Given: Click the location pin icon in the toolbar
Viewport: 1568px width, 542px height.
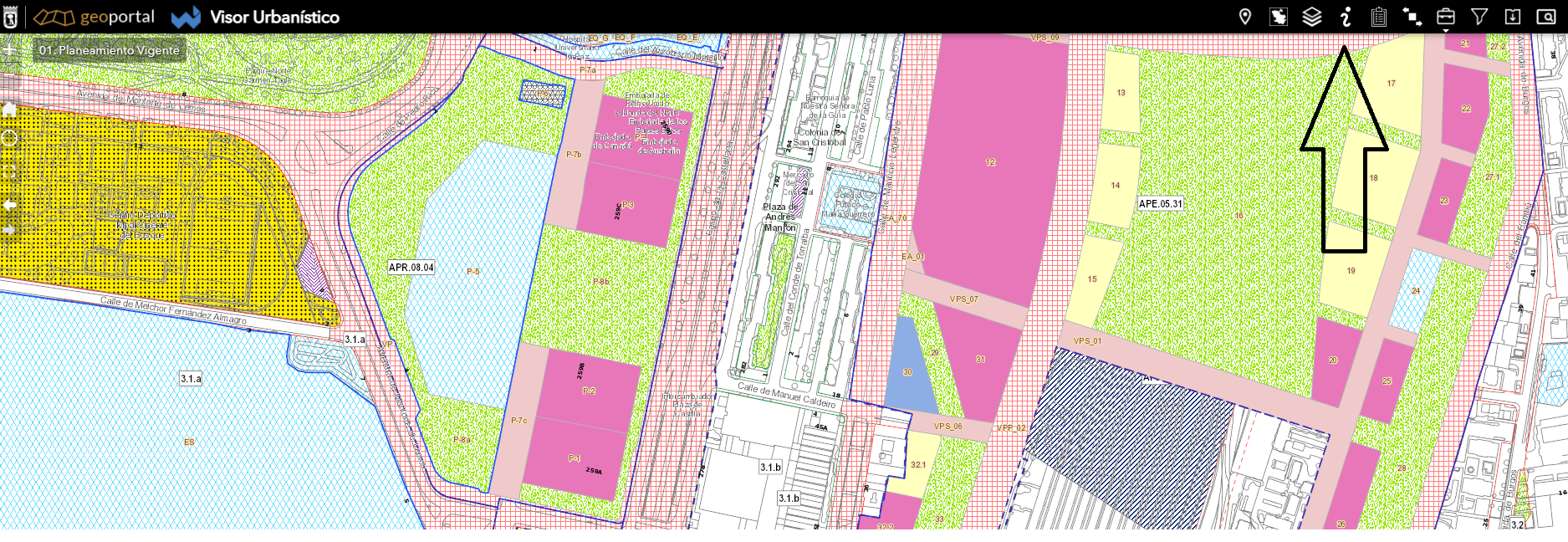Looking at the screenshot, I should point(1244,17).
